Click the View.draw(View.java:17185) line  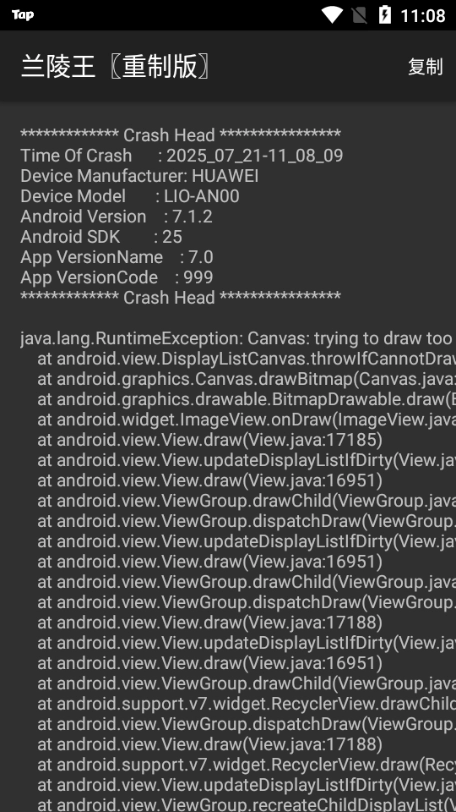[x=210, y=440]
